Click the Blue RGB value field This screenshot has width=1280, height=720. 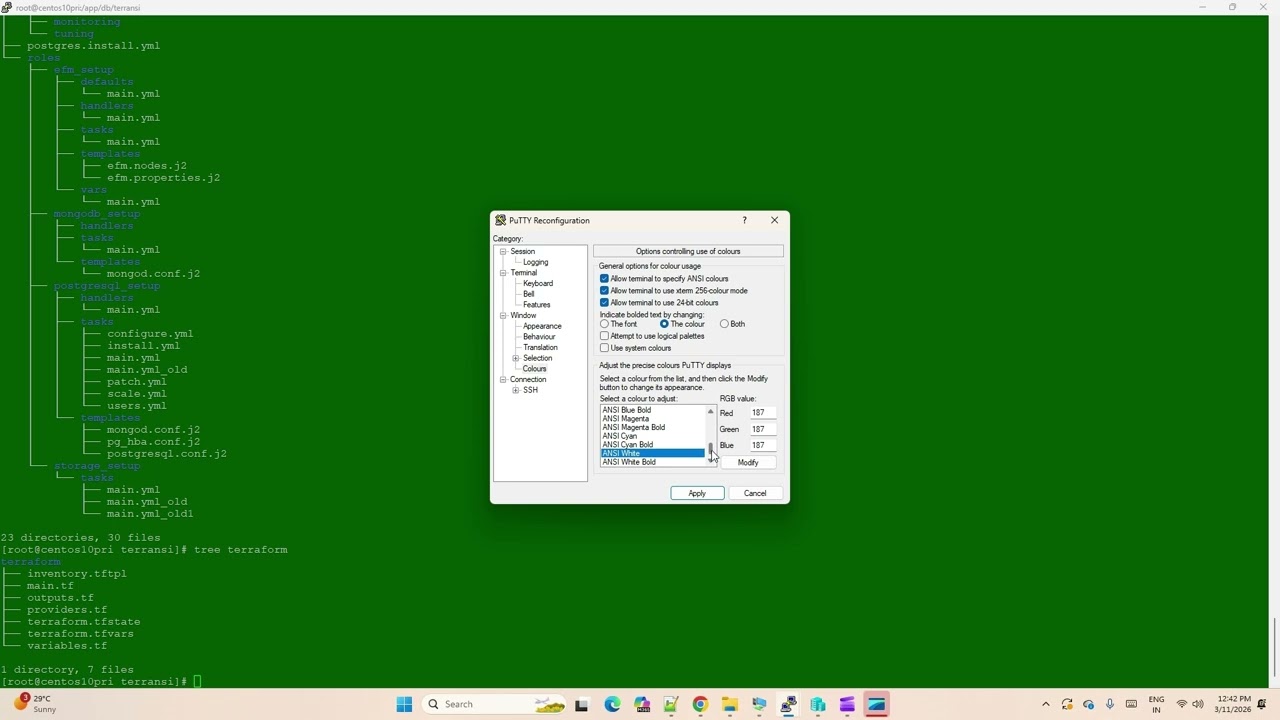[763, 445]
